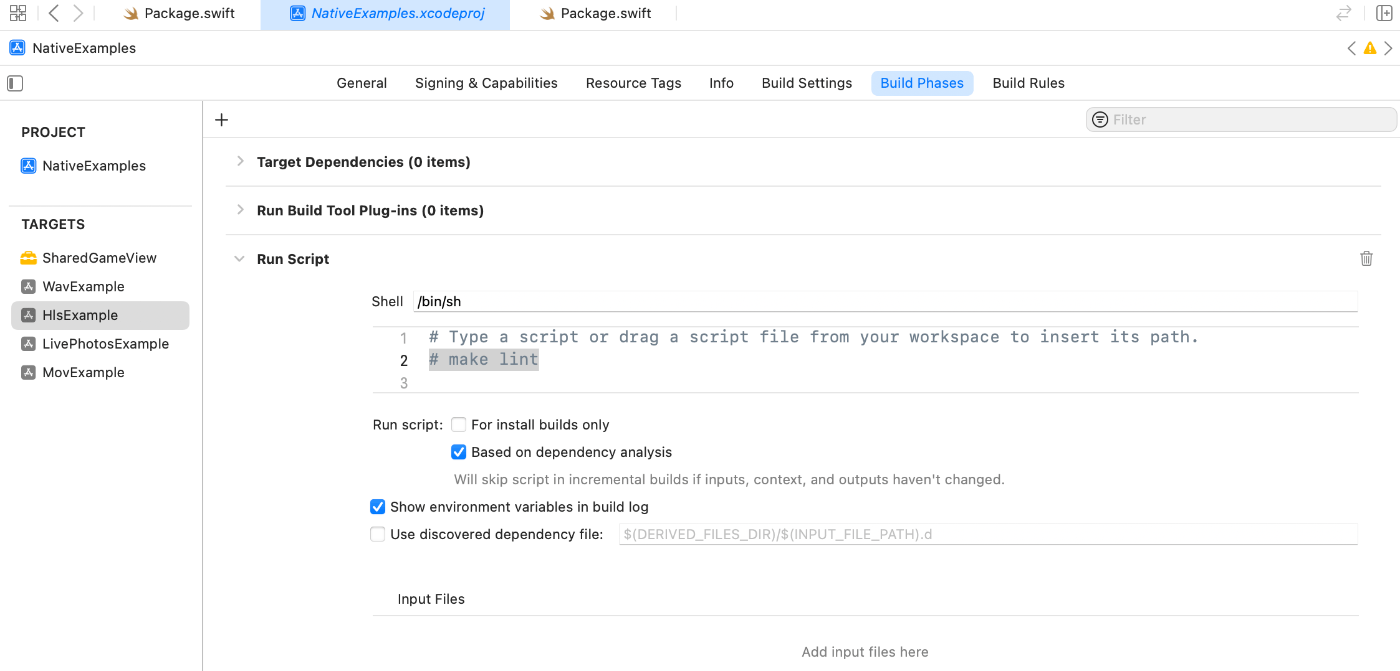Image resolution: width=1400 pixels, height=671 pixels.
Task: Click in the Filter search field
Action: click(x=1241, y=120)
